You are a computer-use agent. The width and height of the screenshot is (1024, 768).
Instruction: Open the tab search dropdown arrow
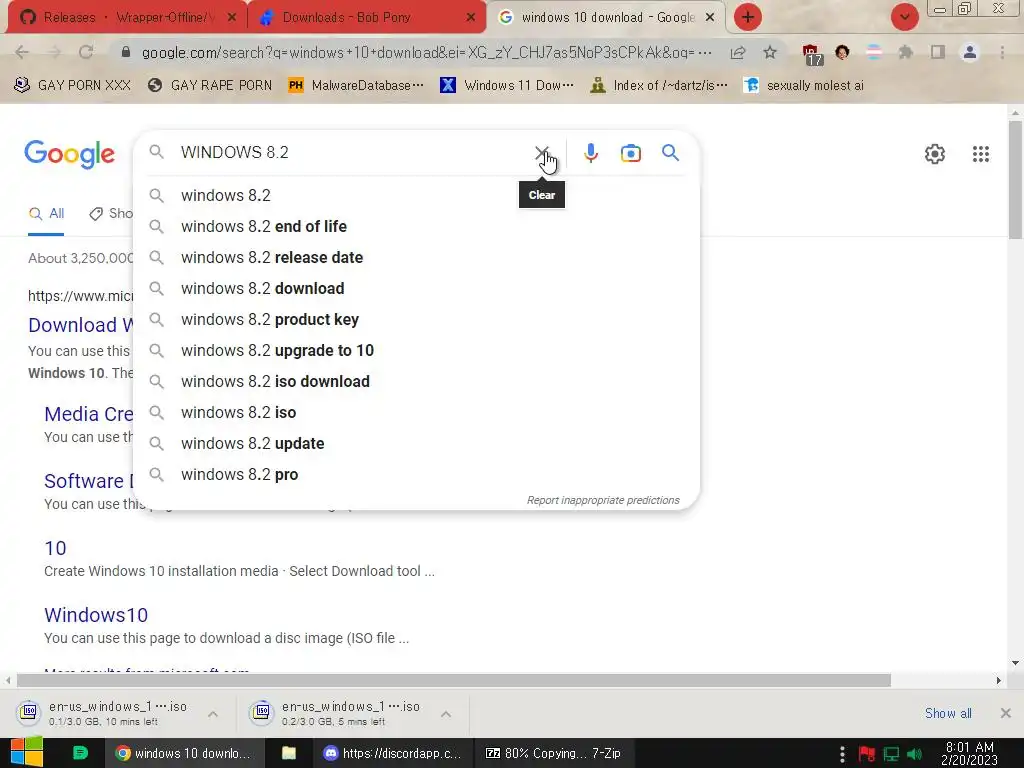click(x=904, y=17)
